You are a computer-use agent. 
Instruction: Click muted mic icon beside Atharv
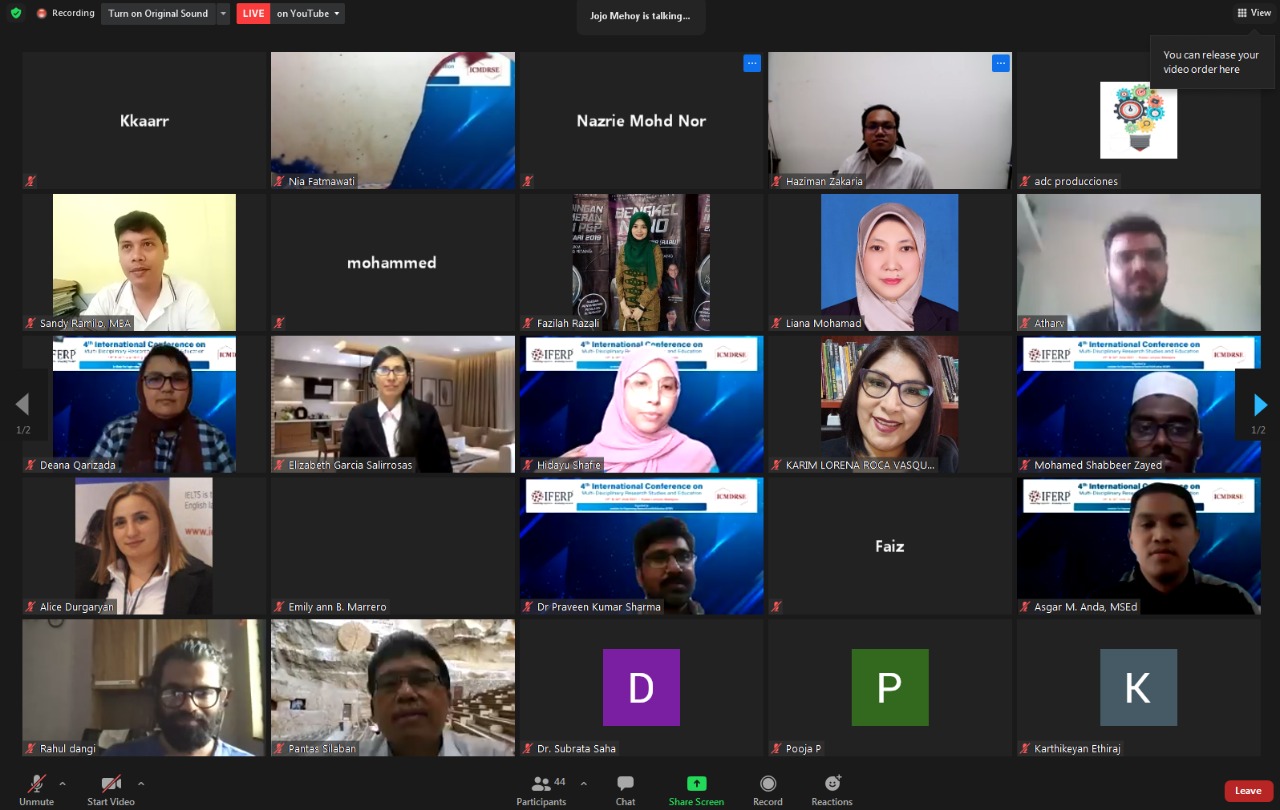tap(1024, 323)
